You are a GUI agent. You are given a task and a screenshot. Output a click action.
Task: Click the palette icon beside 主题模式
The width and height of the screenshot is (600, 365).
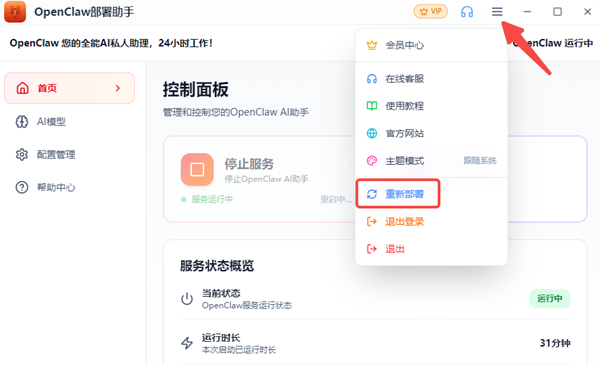(x=372, y=161)
